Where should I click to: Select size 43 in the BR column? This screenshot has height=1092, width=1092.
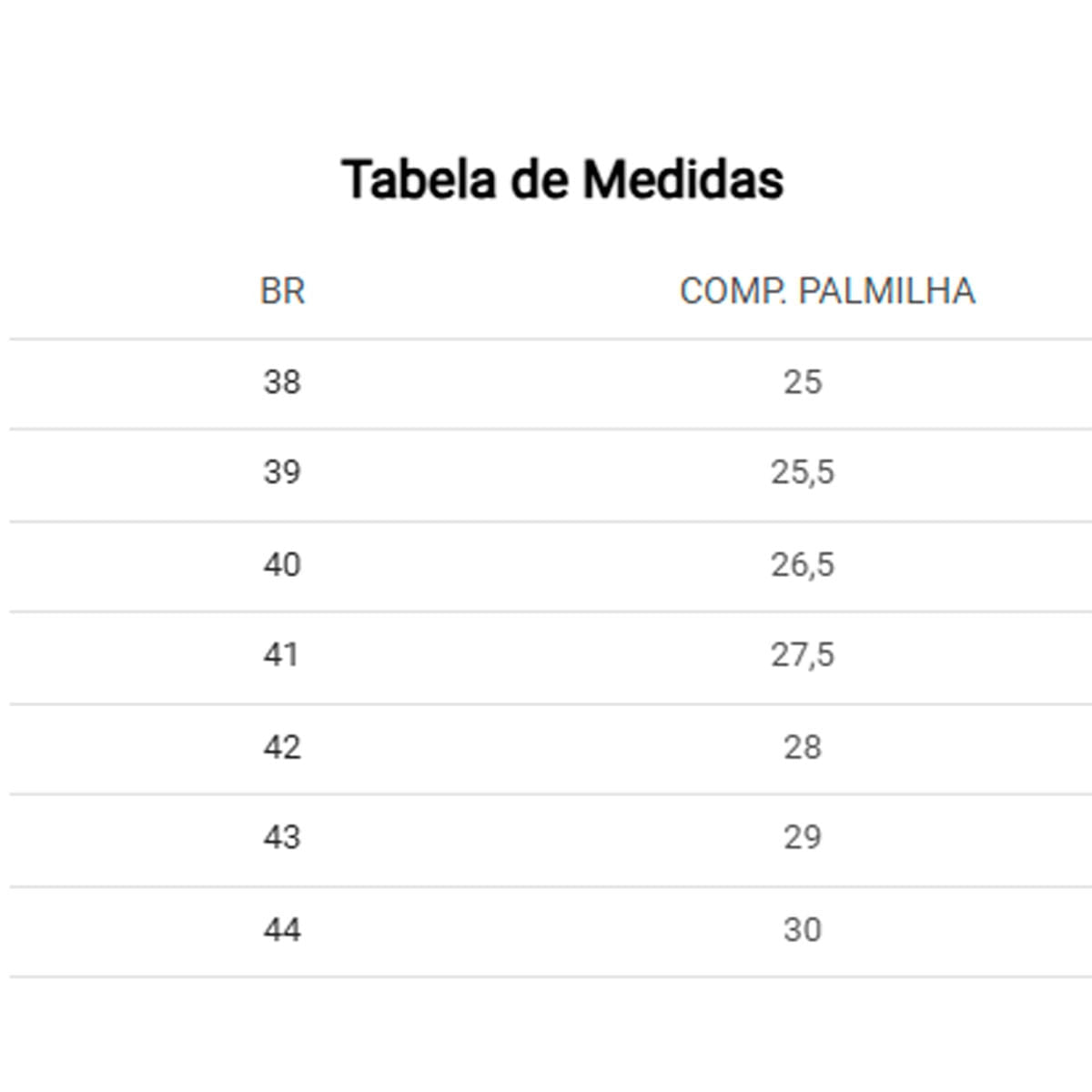[x=282, y=838]
